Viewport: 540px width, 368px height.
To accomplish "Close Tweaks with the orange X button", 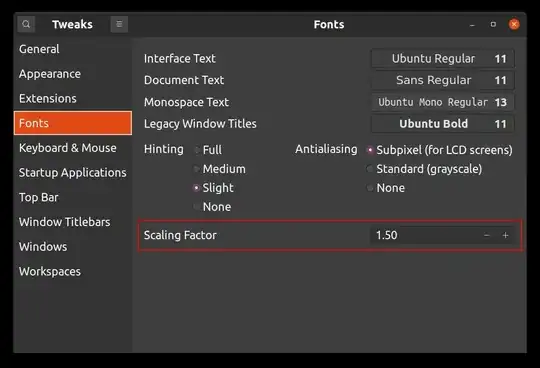I will [514, 24].
